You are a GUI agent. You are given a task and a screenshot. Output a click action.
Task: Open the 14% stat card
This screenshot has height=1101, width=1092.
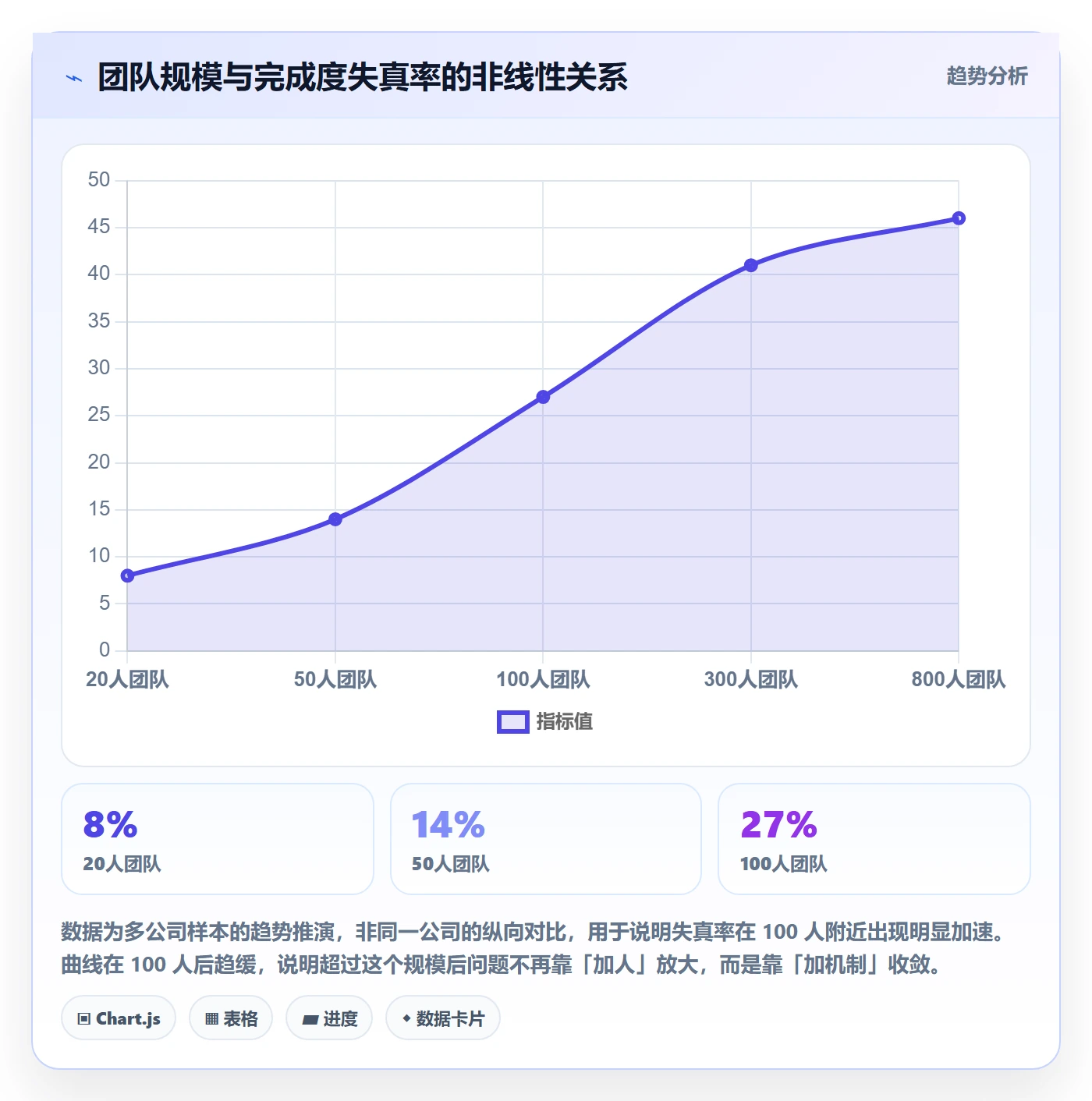pos(546,839)
